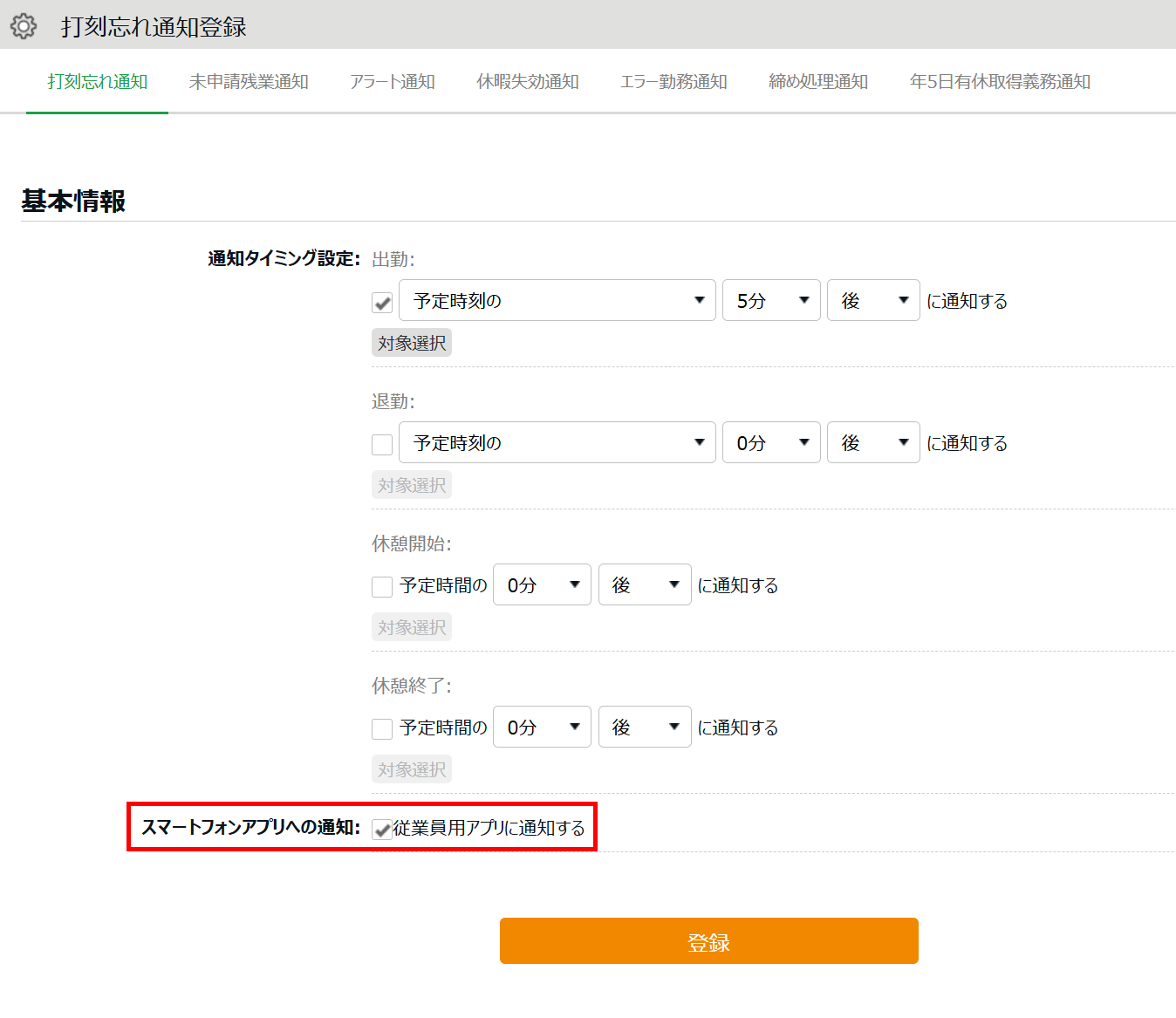This screenshot has width=1176, height=1018.
Task: Open the 退勤 後 before/after dropdown
Action: [x=873, y=442]
